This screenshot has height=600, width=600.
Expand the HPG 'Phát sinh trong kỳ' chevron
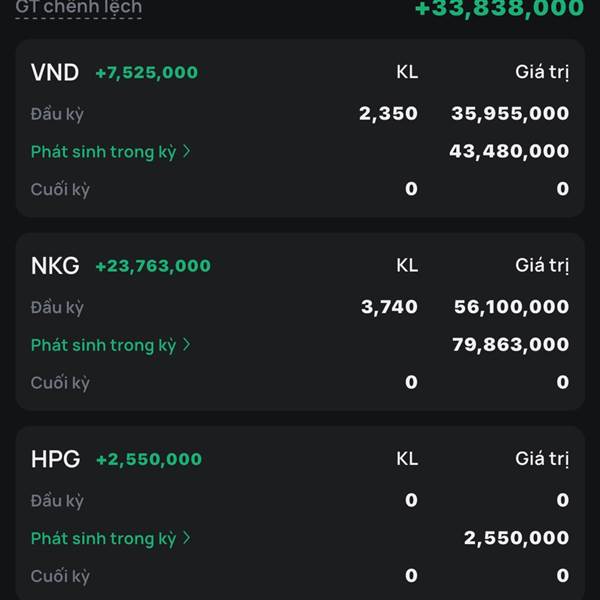[x=187, y=538]
